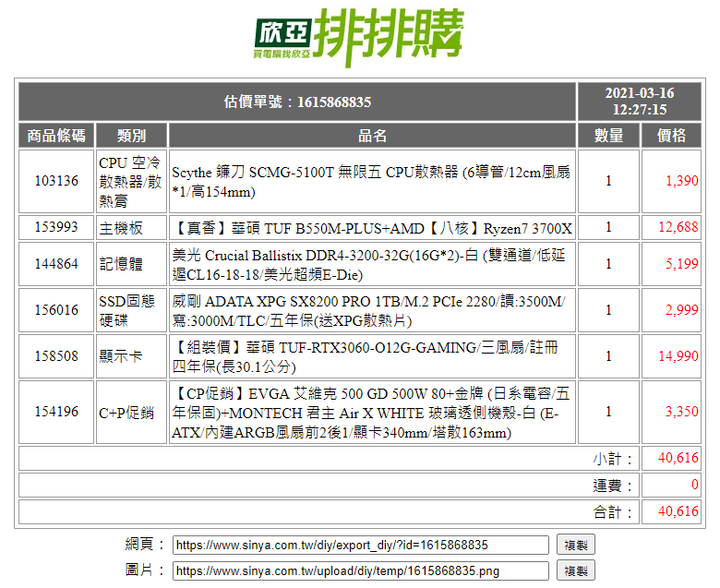This screenshot has height=588, width=720.
Task: Click the 數量 column header
Action: coord(608,135)
